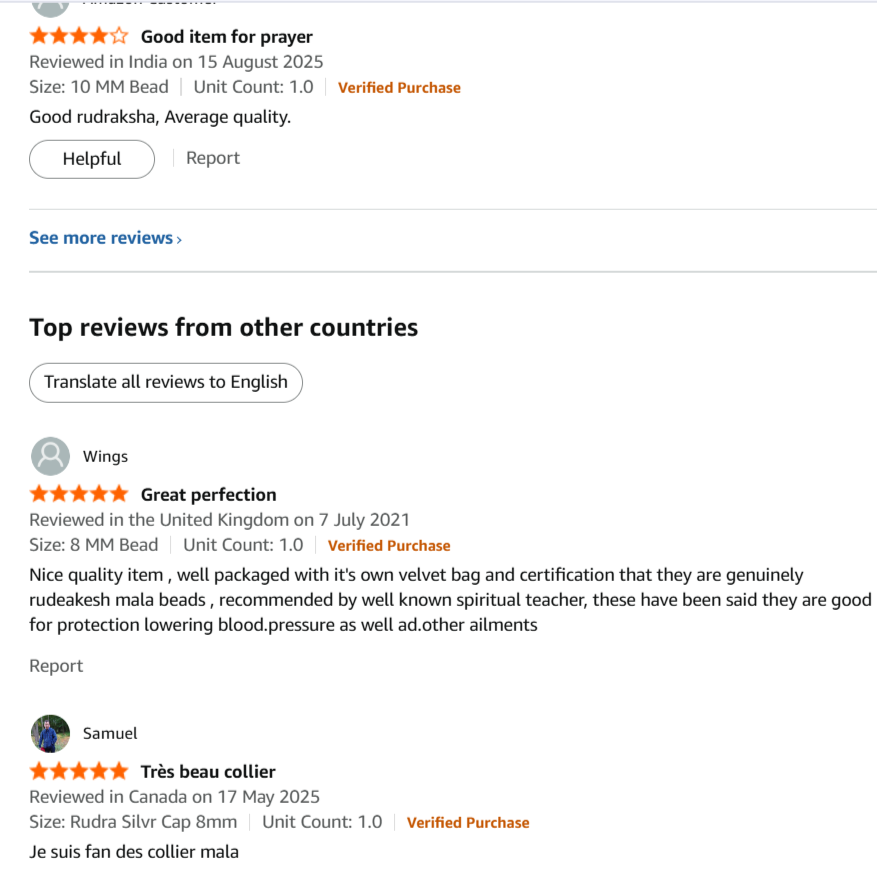Click chevron next to See more reviews
The width and height of the screenshot is (877, 874).
click(179, 239)
